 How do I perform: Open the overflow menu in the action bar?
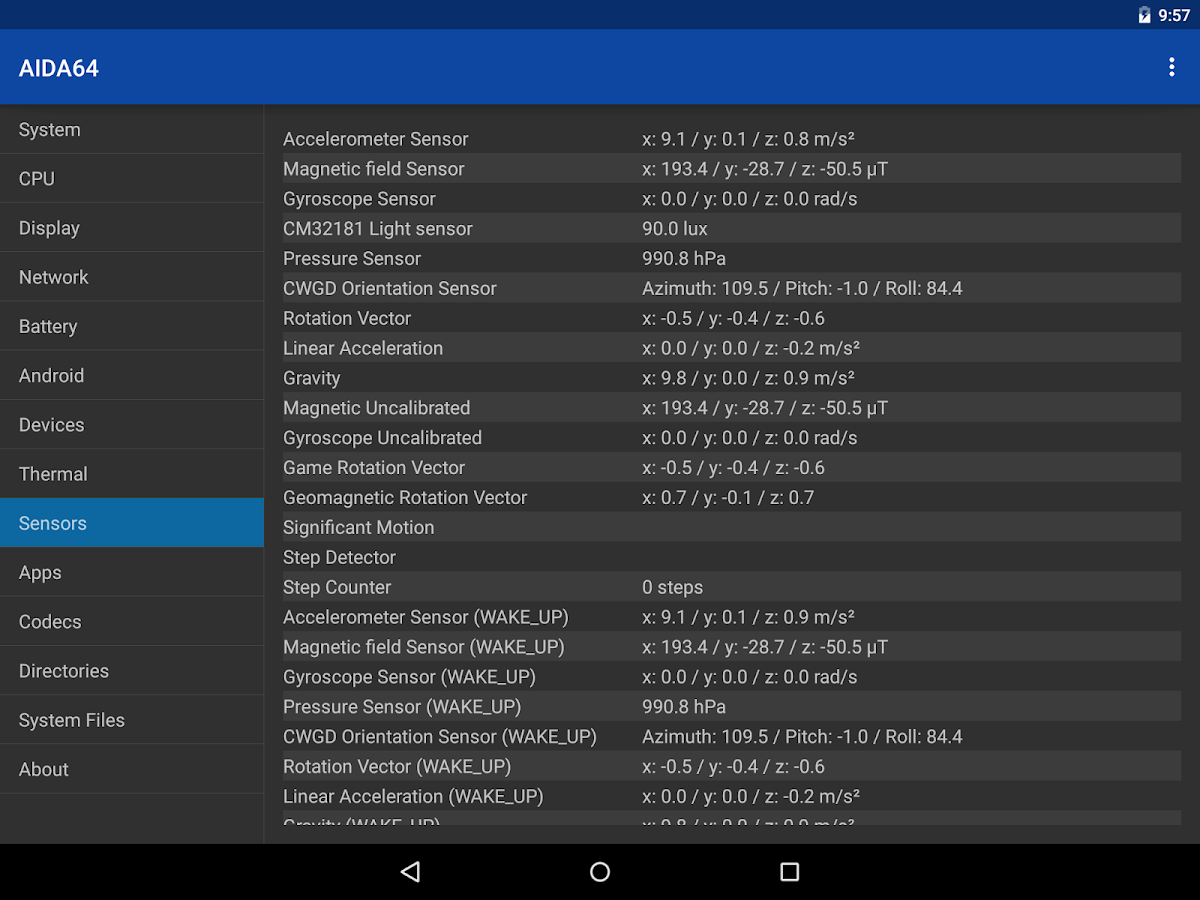point(1172,66)
